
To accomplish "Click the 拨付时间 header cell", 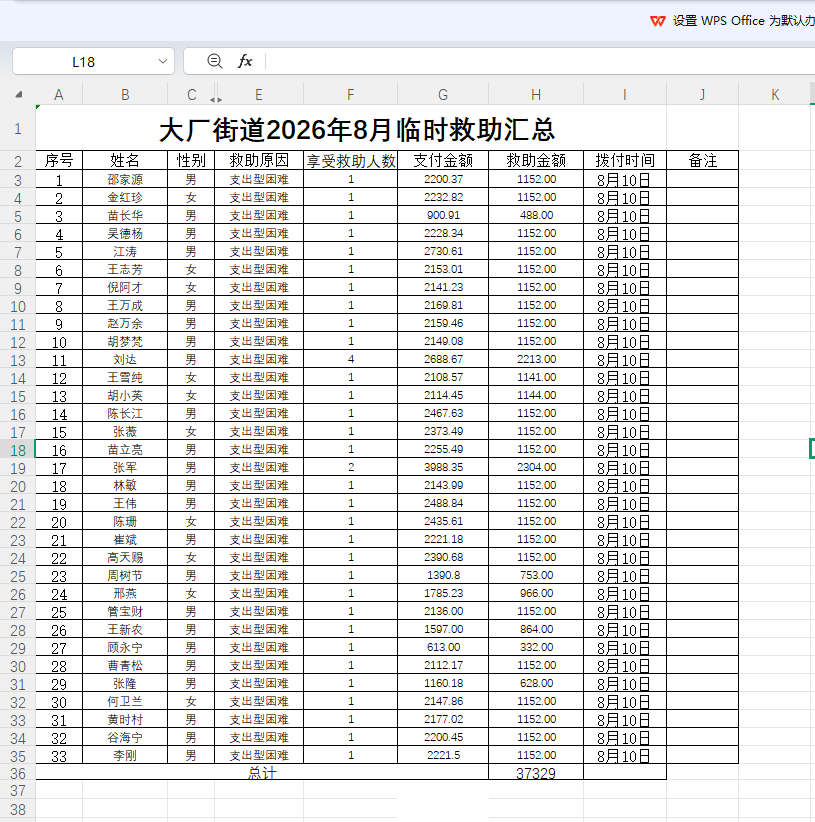I will coord(625,160).
